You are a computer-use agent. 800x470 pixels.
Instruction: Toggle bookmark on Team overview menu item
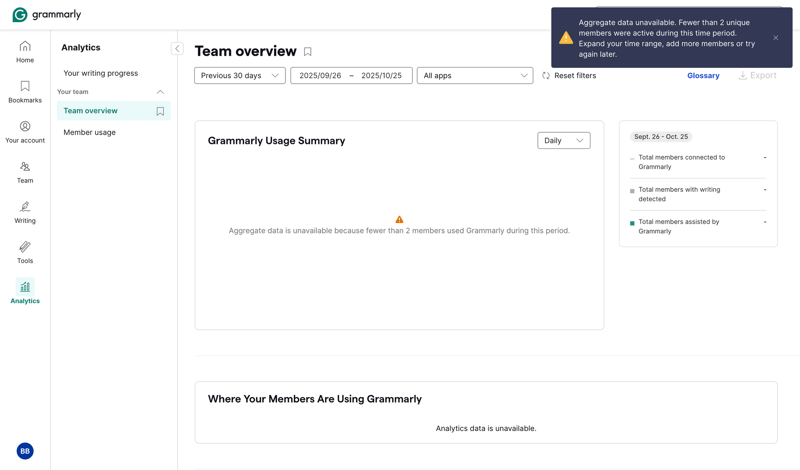click(160, 111)
